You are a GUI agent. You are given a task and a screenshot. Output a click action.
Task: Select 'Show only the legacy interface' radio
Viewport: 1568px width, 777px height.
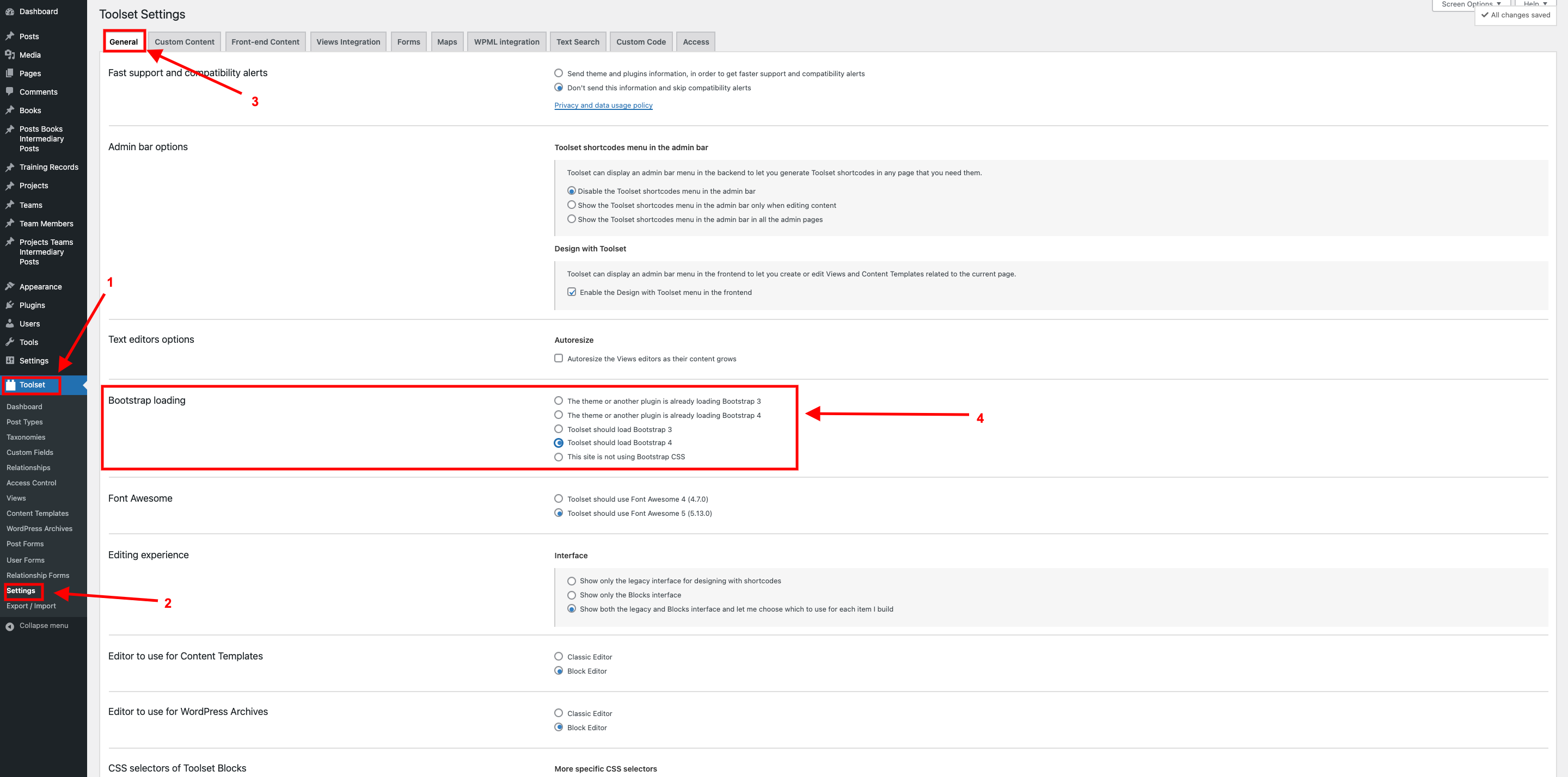[572, 581]
